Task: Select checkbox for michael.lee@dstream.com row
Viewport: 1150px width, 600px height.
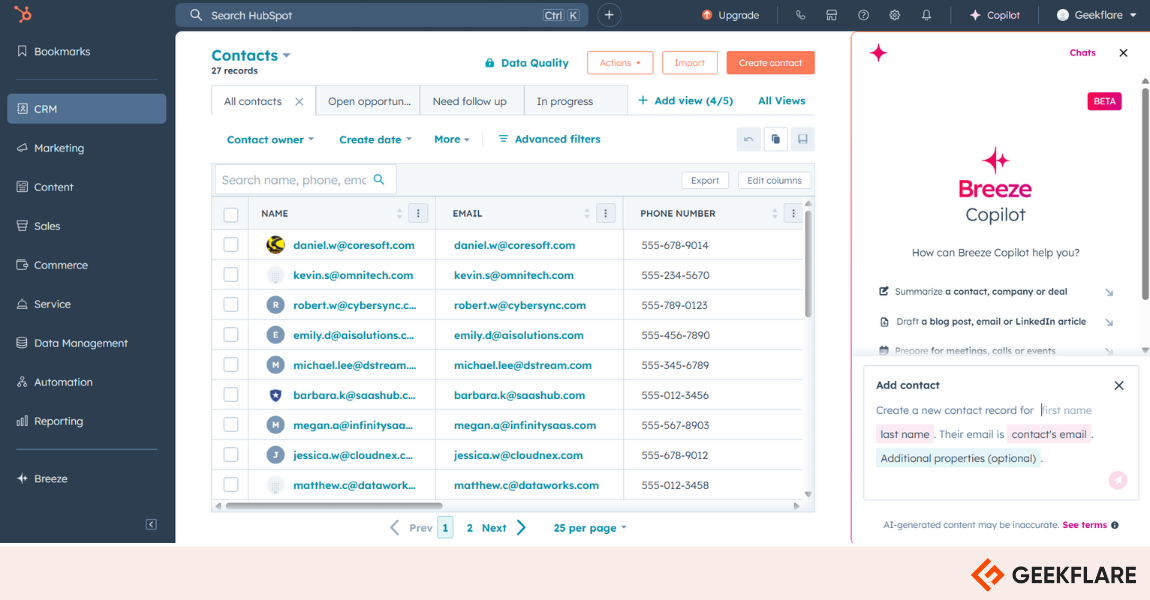Action: coord(231,365)
